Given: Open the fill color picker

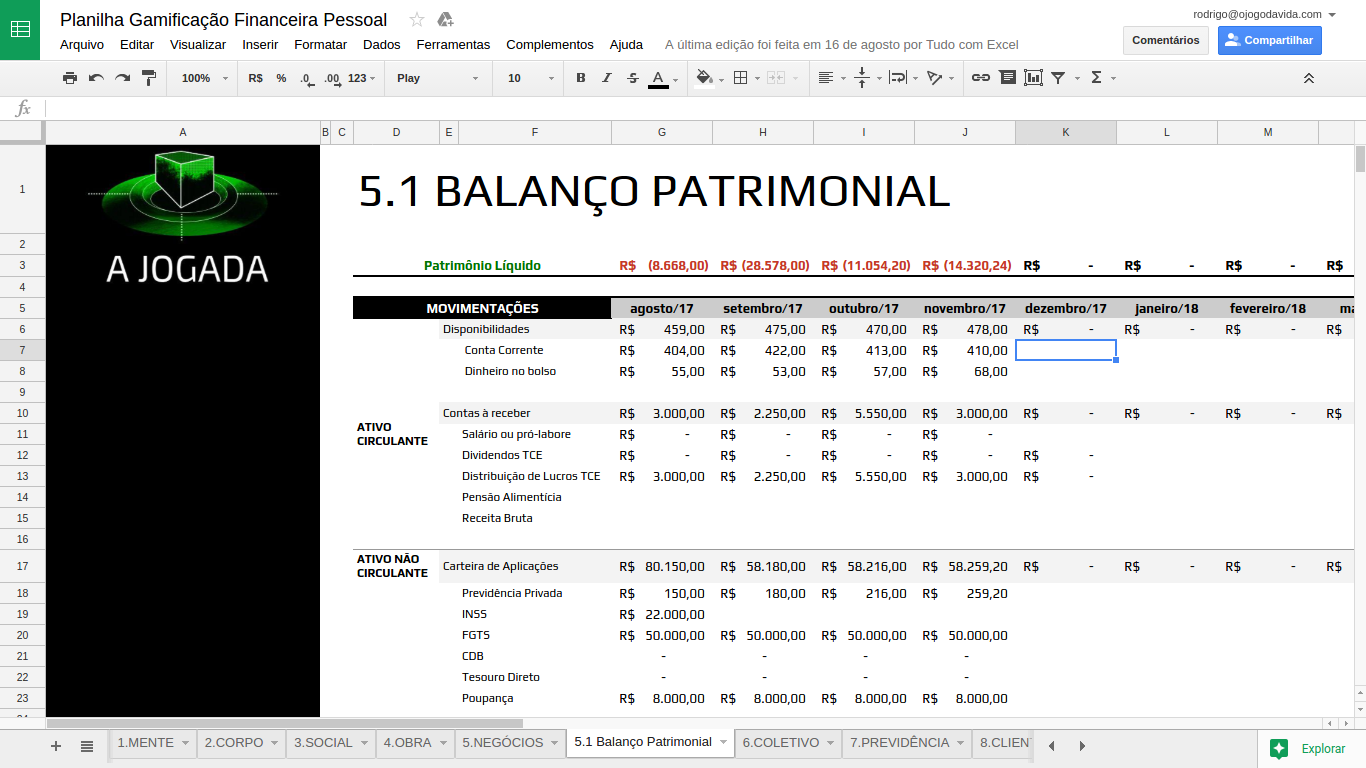Looking at the screenshot, I should coord(704,78).
